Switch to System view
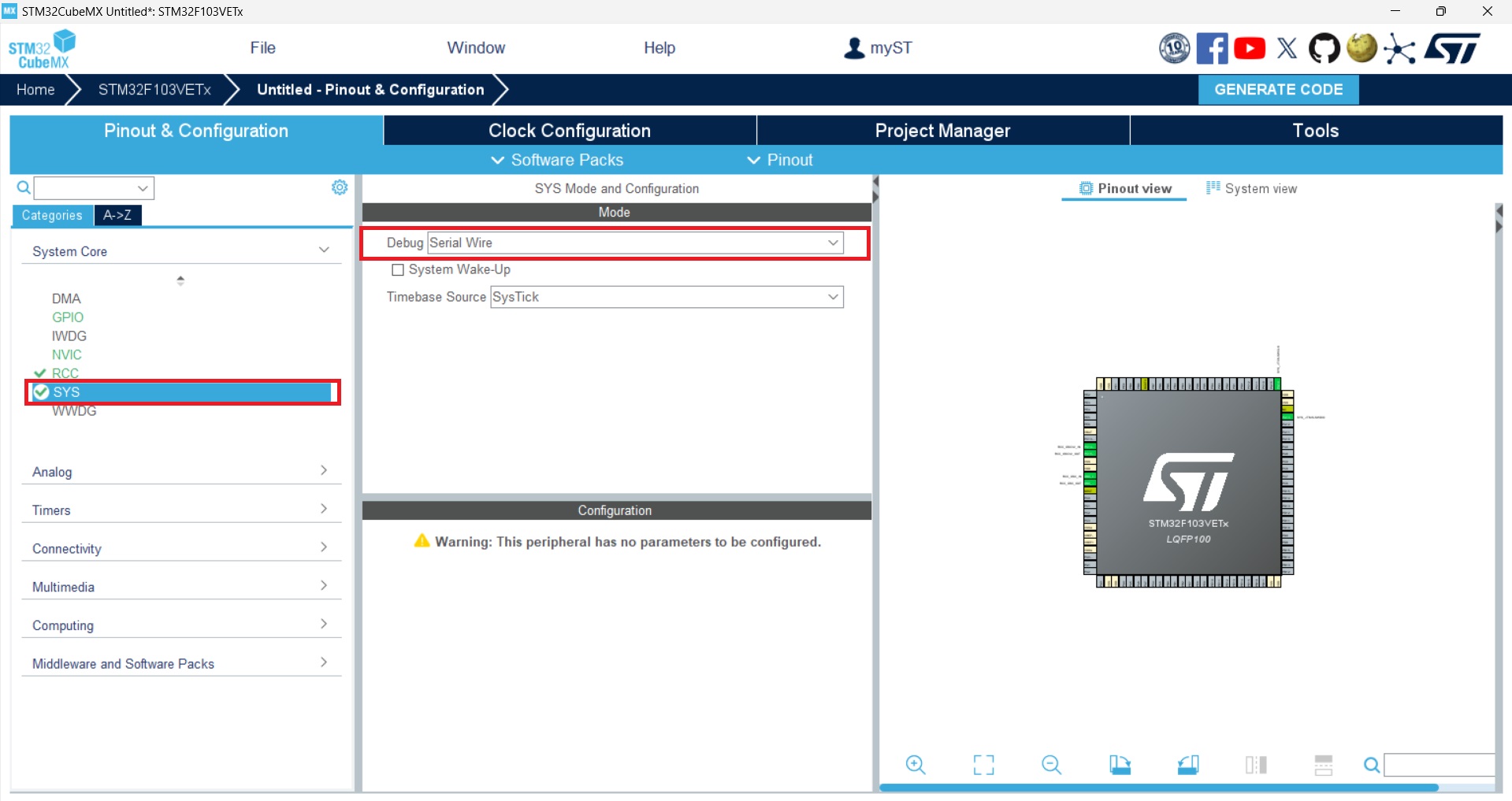 tap(1252, 188)
